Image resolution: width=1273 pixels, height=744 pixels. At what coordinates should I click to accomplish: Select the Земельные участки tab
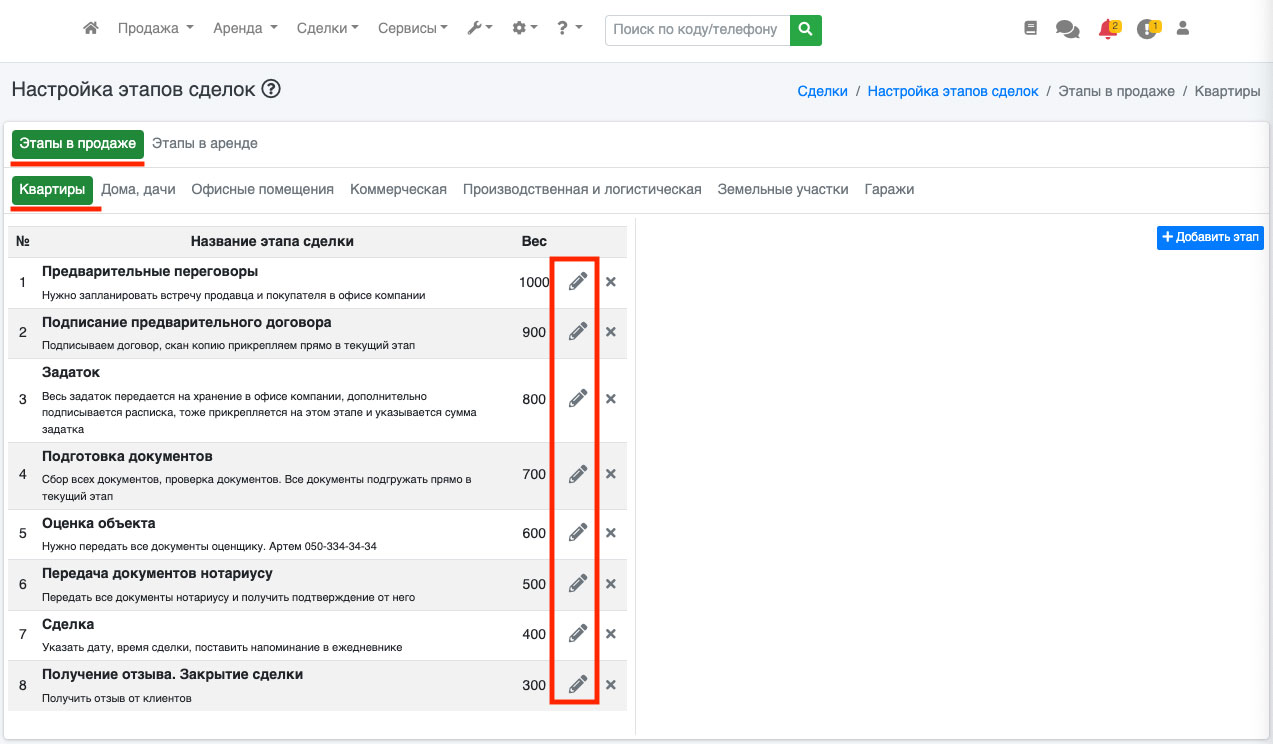tap(783, 189)
